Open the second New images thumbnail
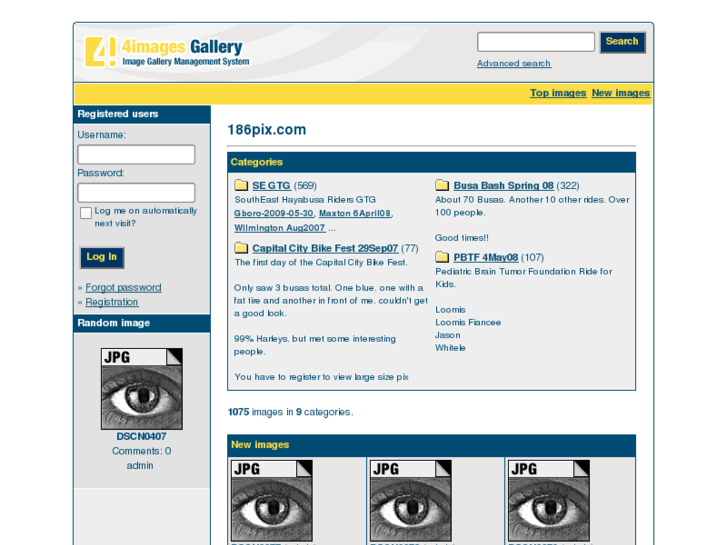727x545 pixels. click(411, 500)
